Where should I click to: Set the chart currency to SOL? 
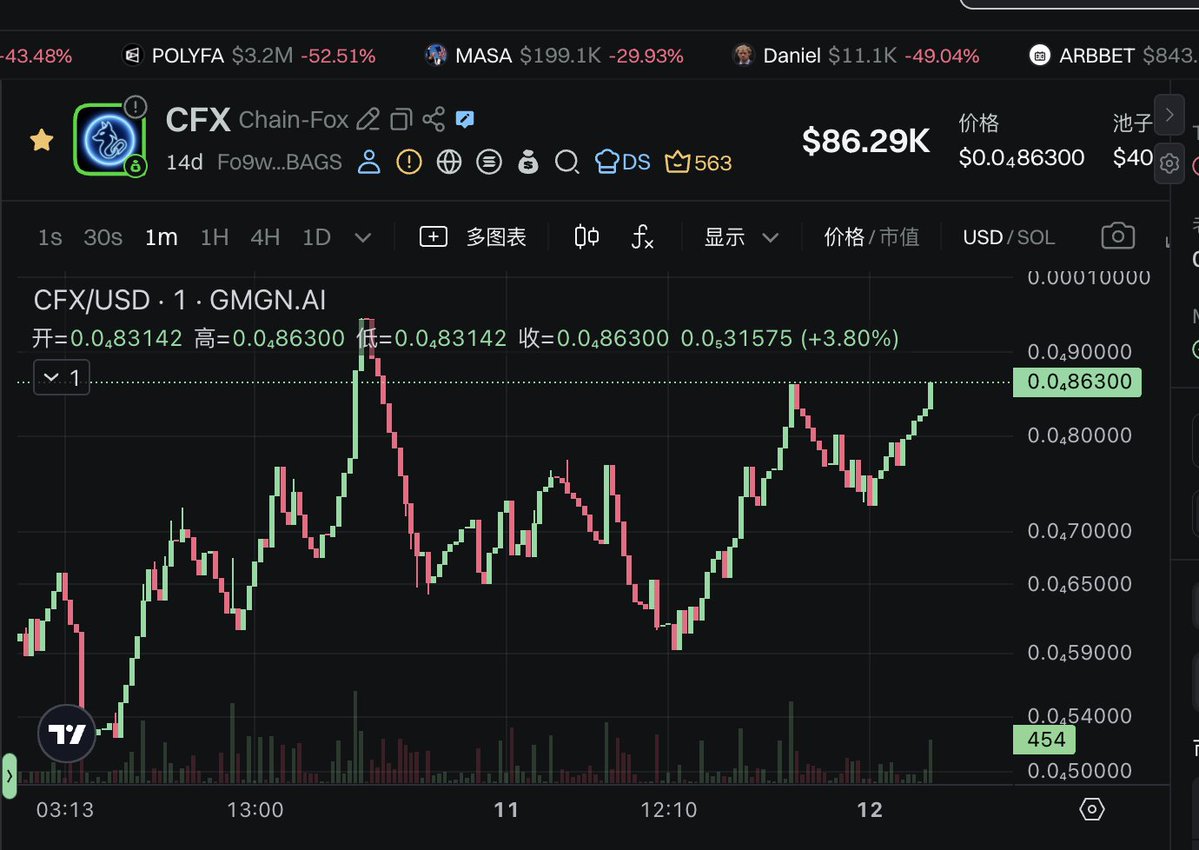coord(1036,238)
